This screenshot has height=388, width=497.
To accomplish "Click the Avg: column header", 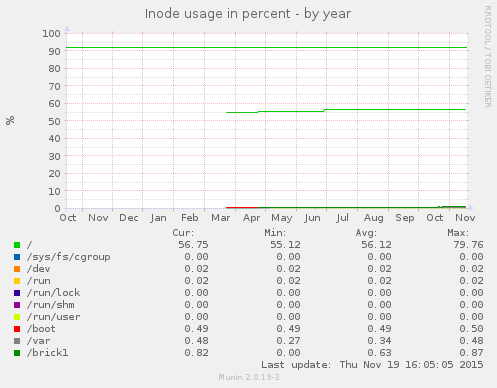I will pyautogui.click(x=366, y=233).
